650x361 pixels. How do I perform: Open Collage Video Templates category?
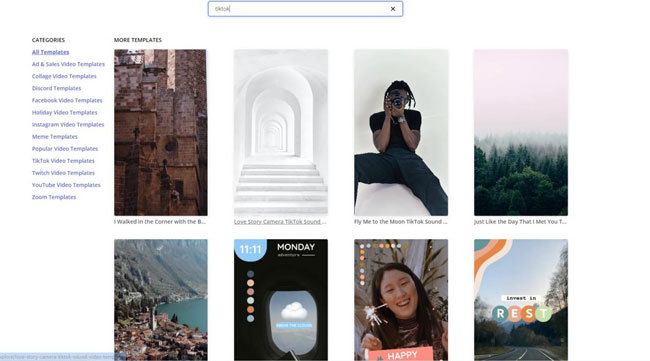click(x=64, y=76)
